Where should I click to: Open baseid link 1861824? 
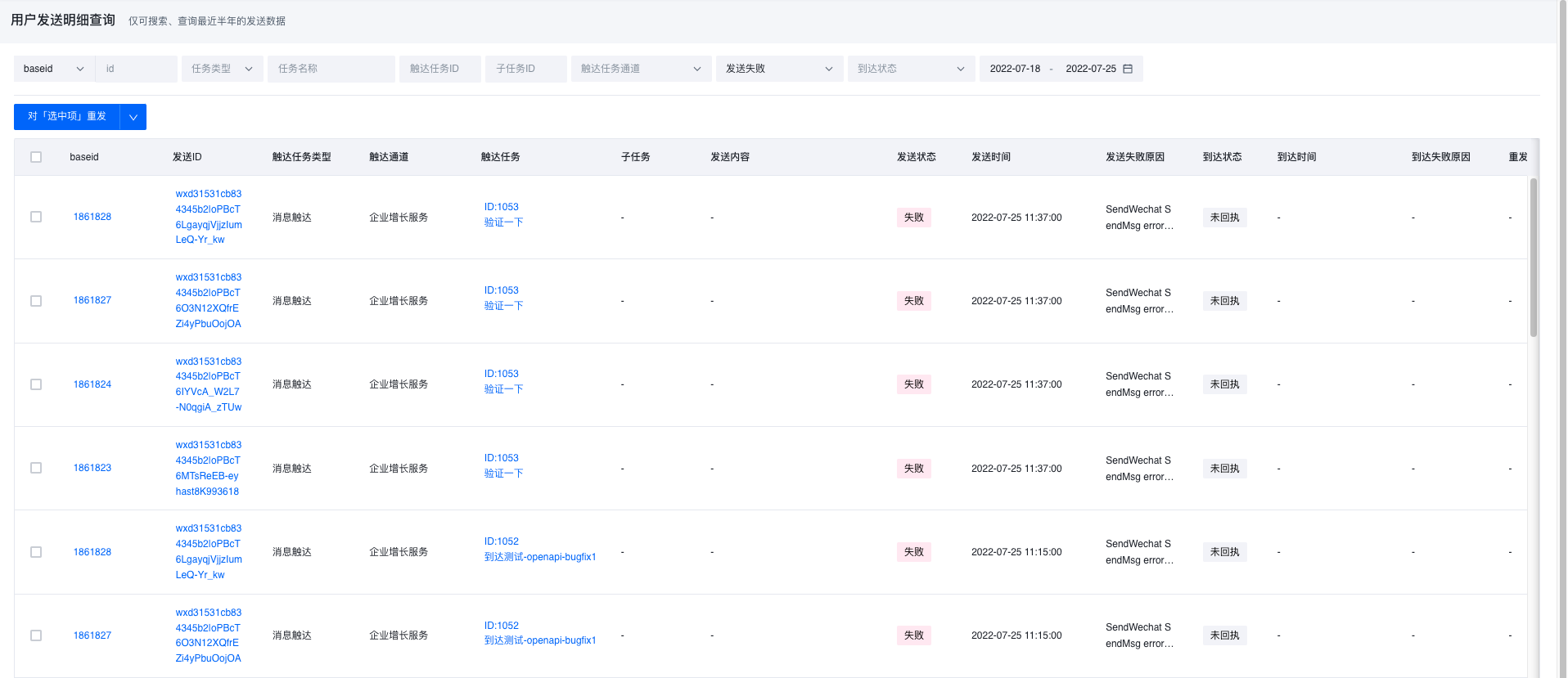coord(92,384)
